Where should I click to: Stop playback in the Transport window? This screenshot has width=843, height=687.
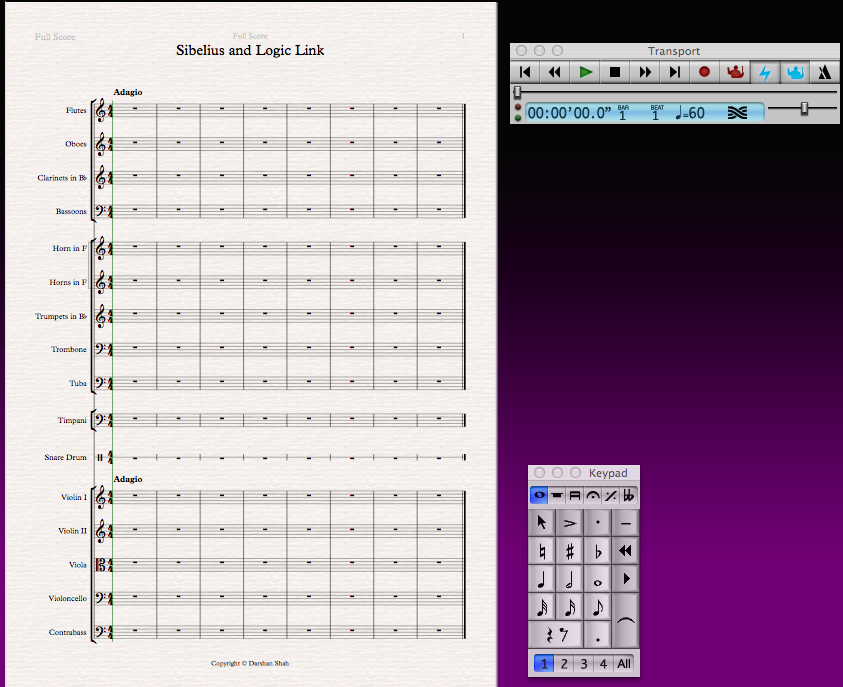[x=615, y=72]
